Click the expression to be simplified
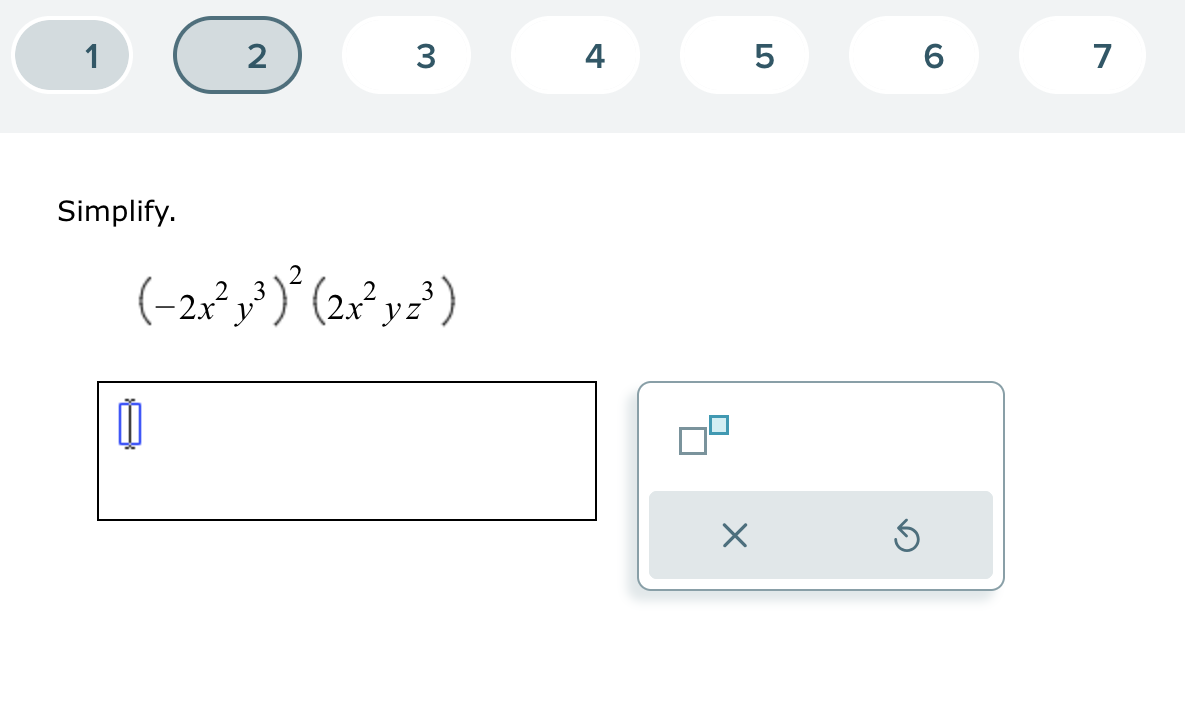1185x727 pixels. (x=295, y=298)
